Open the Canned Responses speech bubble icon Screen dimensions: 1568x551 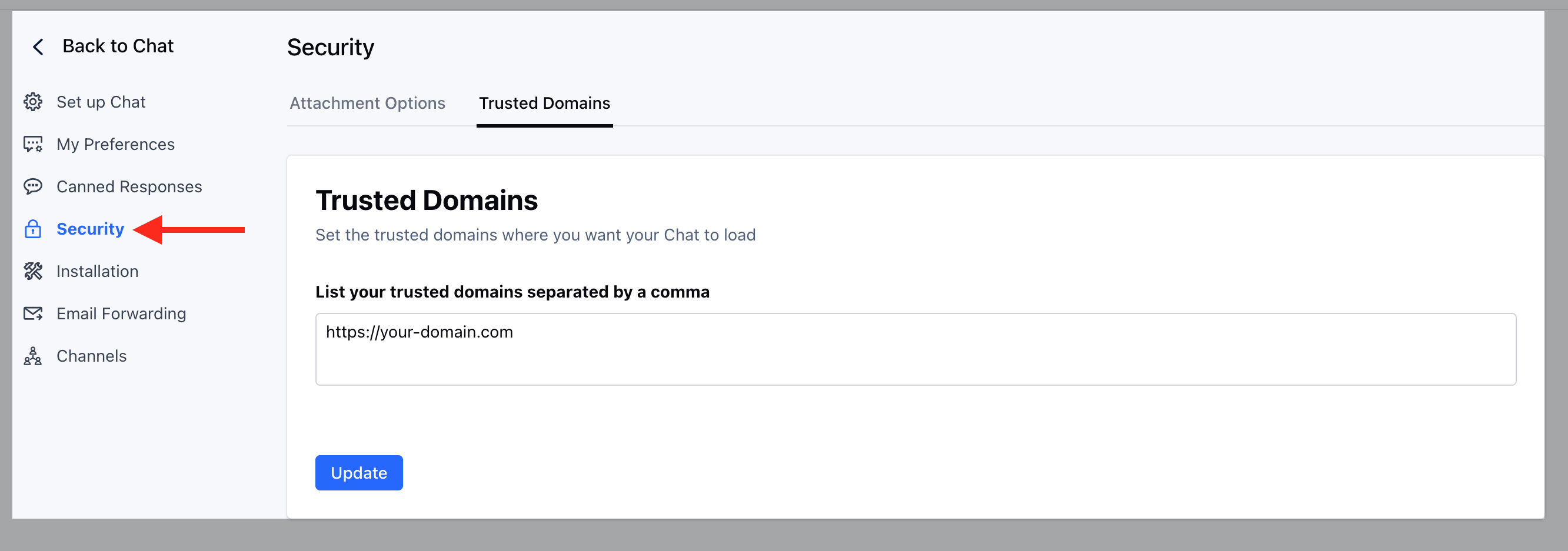(x=33, y=186)
